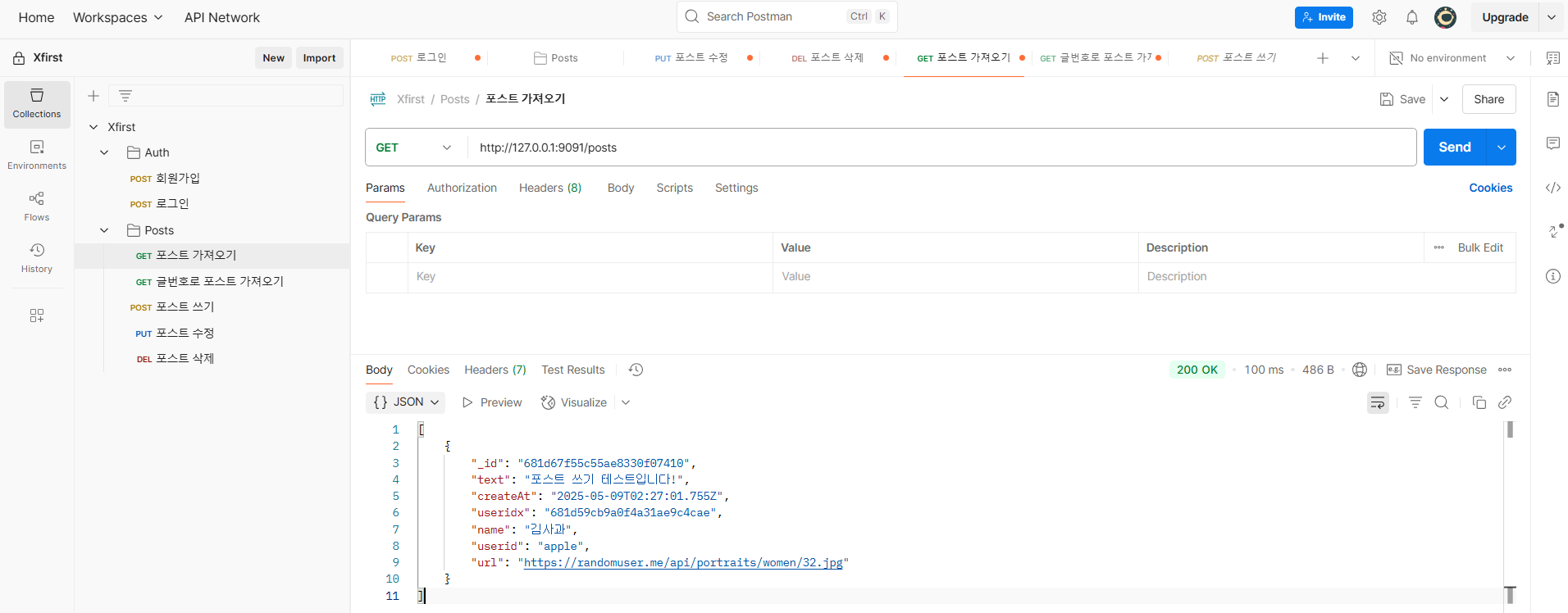The height and width of the screenshot is (613, 1568).
Task: Click the Search Postman box
Action: click(787, 16)
